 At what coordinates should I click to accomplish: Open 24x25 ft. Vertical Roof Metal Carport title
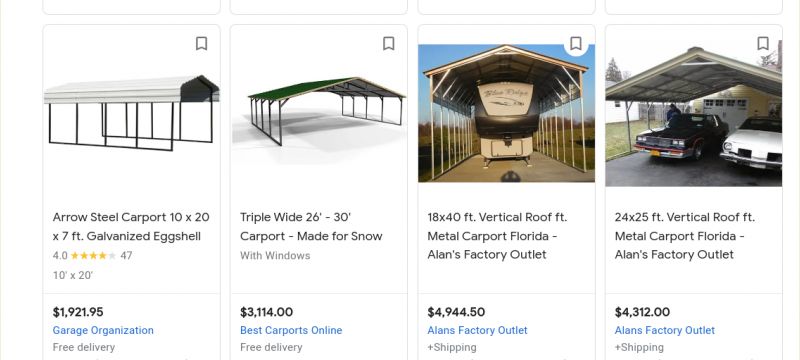pos(685,236)
